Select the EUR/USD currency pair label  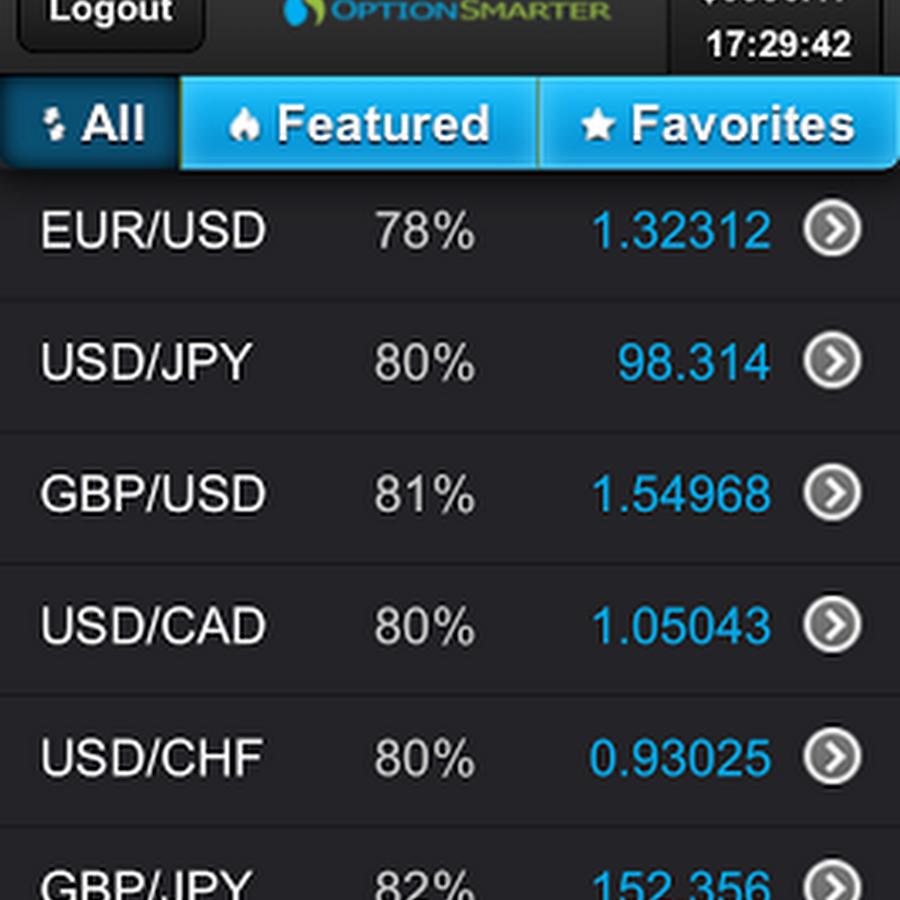(153, 231)
